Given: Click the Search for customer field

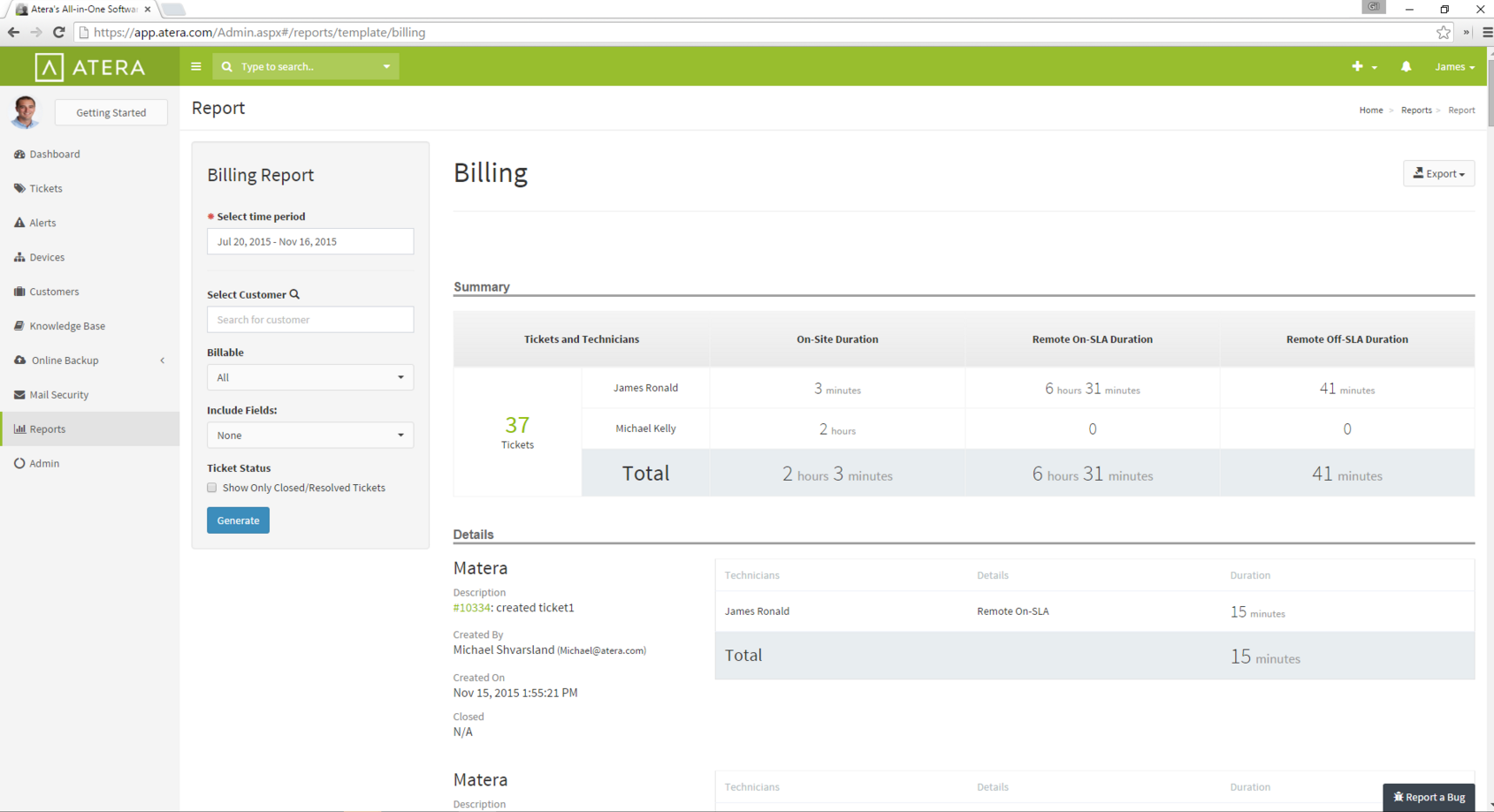Looking at the screenshot, I should pos(310,320).
